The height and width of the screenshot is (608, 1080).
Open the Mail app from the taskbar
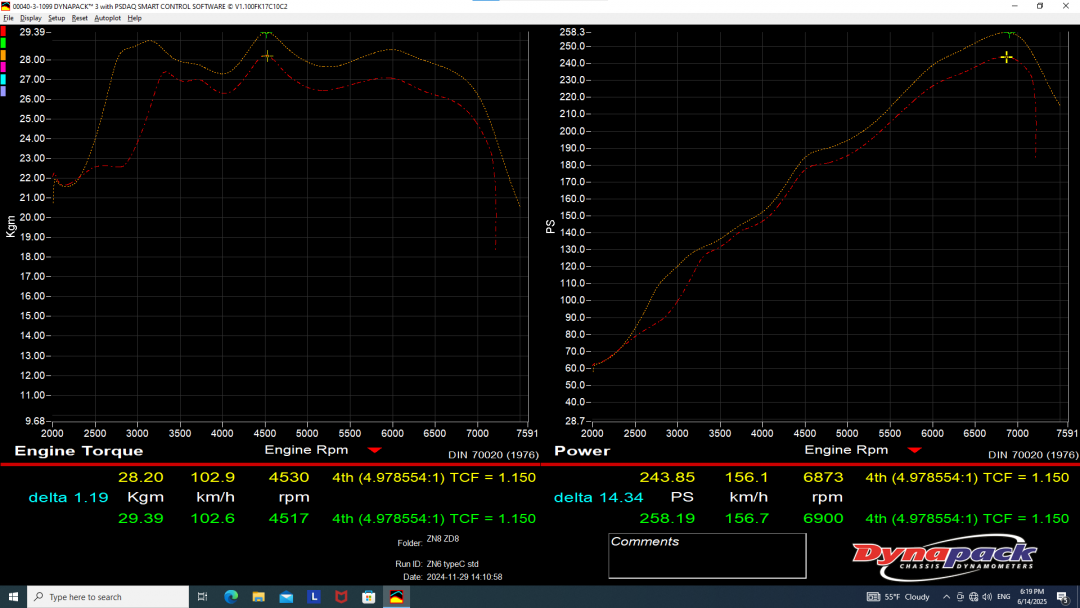coord(286,596)
